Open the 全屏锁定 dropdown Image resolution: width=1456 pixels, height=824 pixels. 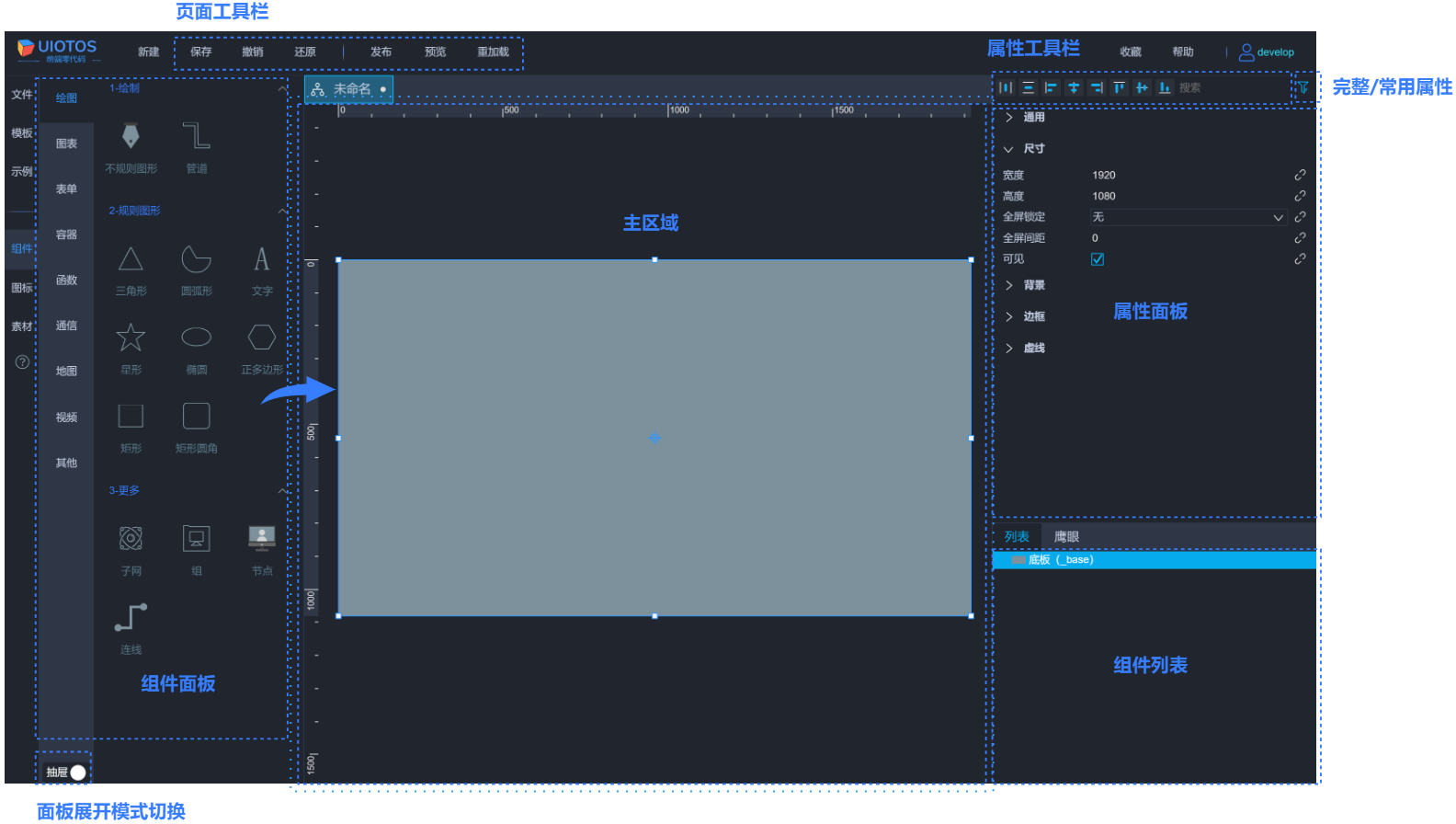tap(1187, 217)
